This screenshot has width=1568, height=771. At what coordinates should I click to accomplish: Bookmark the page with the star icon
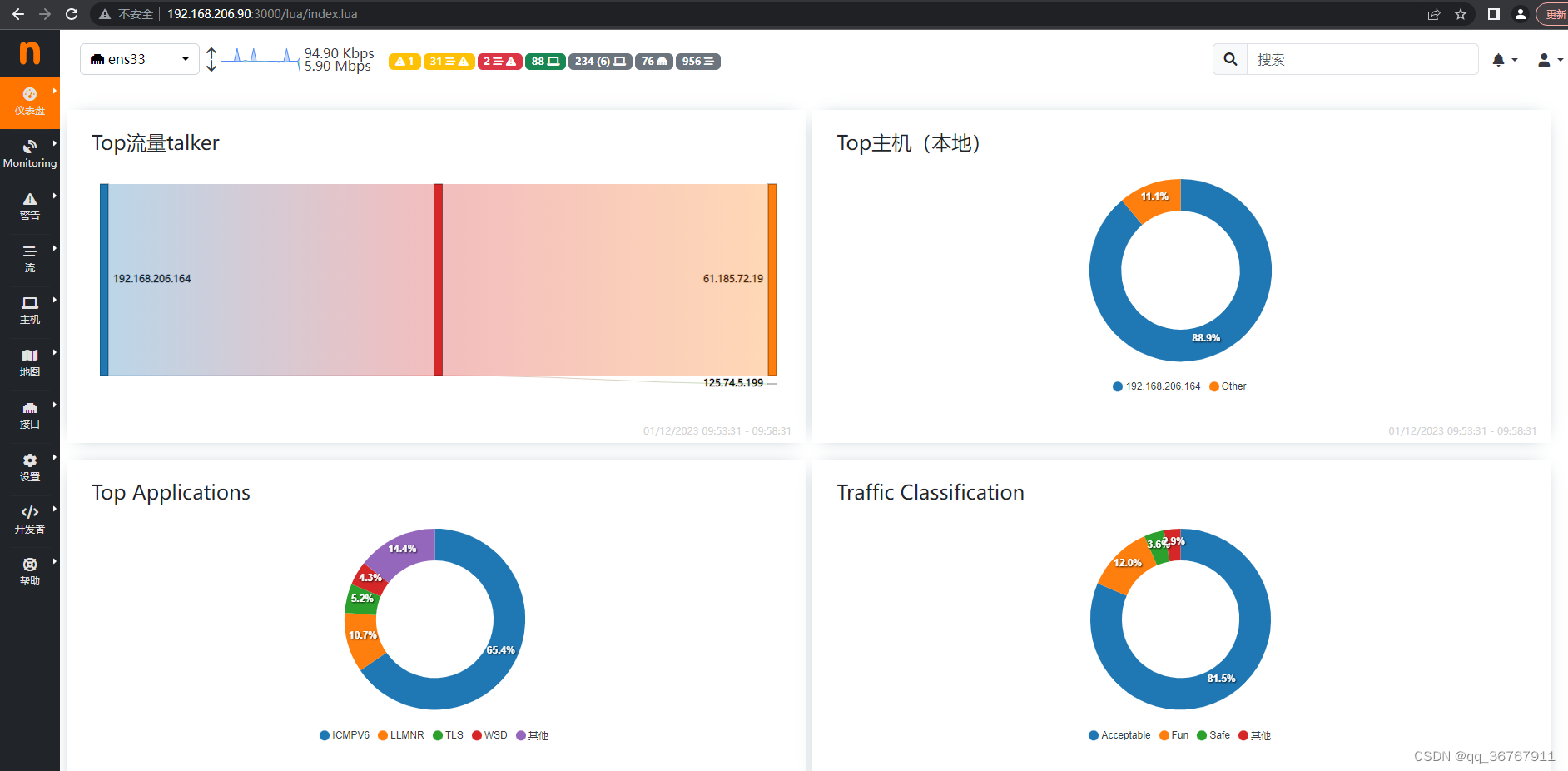coord(1461,14)
